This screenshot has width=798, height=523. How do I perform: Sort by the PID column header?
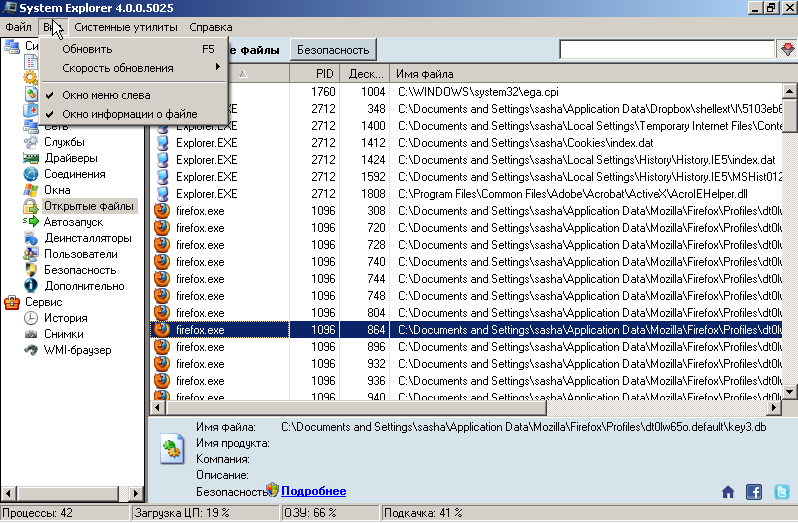pos(315,74)
